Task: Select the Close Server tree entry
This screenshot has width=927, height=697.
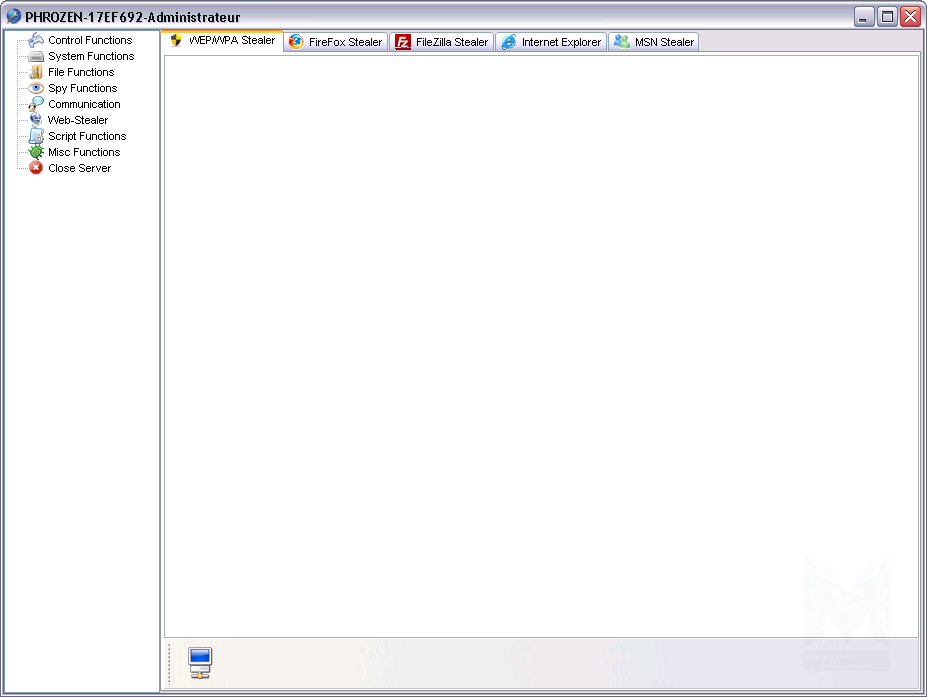Action: (x=79, y=168)
